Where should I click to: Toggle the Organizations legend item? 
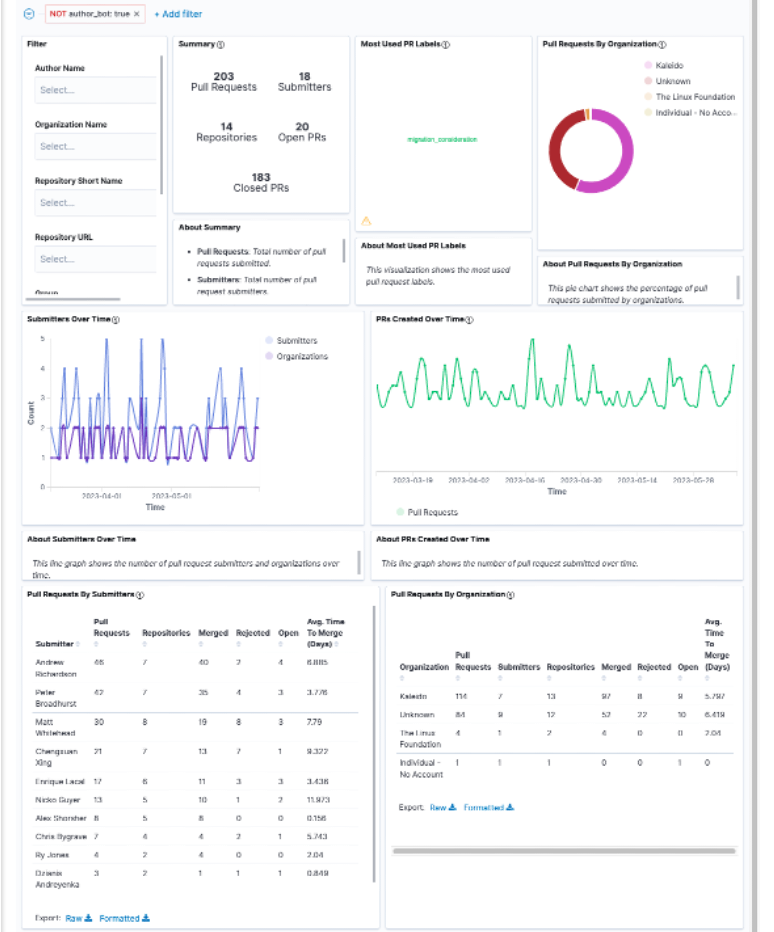click(x=297, y=356)
